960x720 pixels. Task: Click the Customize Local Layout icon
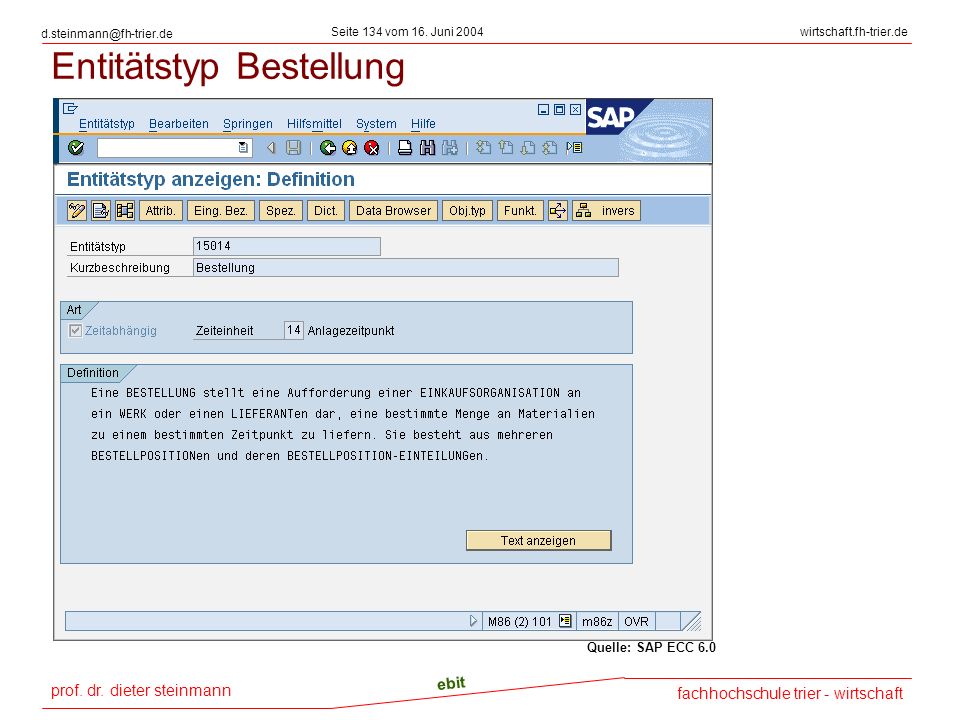click(x=574, y=148)
